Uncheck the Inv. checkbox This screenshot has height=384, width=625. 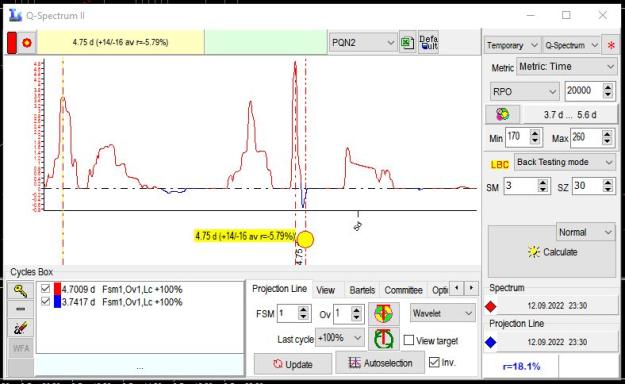[x=434, y=362]
